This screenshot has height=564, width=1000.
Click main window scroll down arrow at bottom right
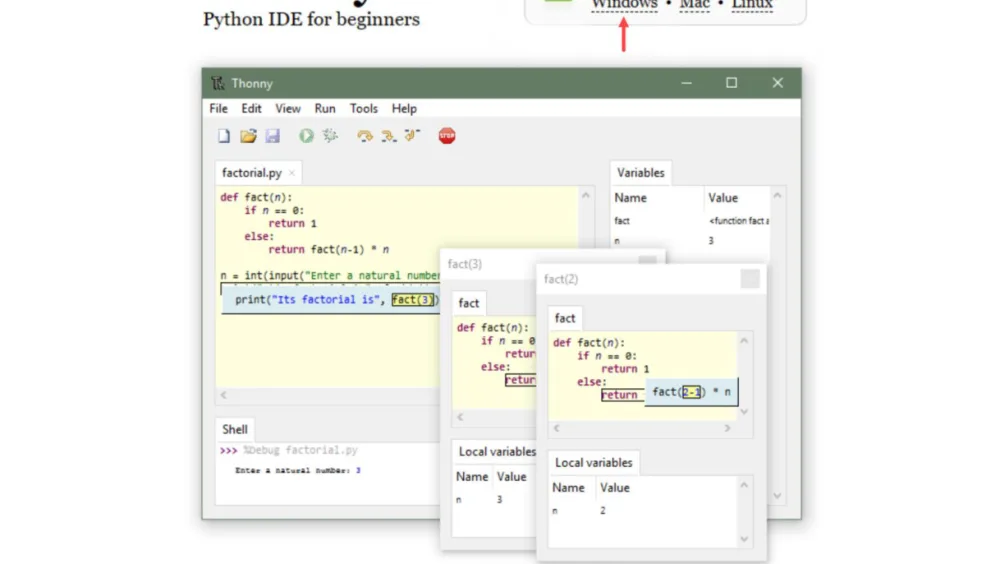click(777, 496)
